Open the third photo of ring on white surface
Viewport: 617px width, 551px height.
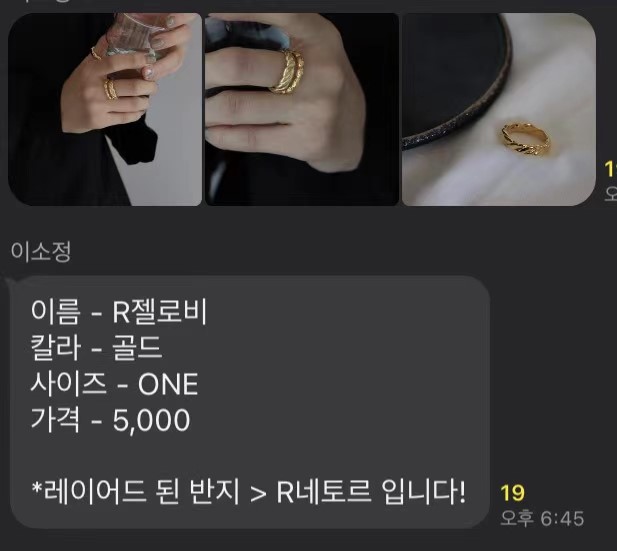pyautogui.click(x=499, y=109)
